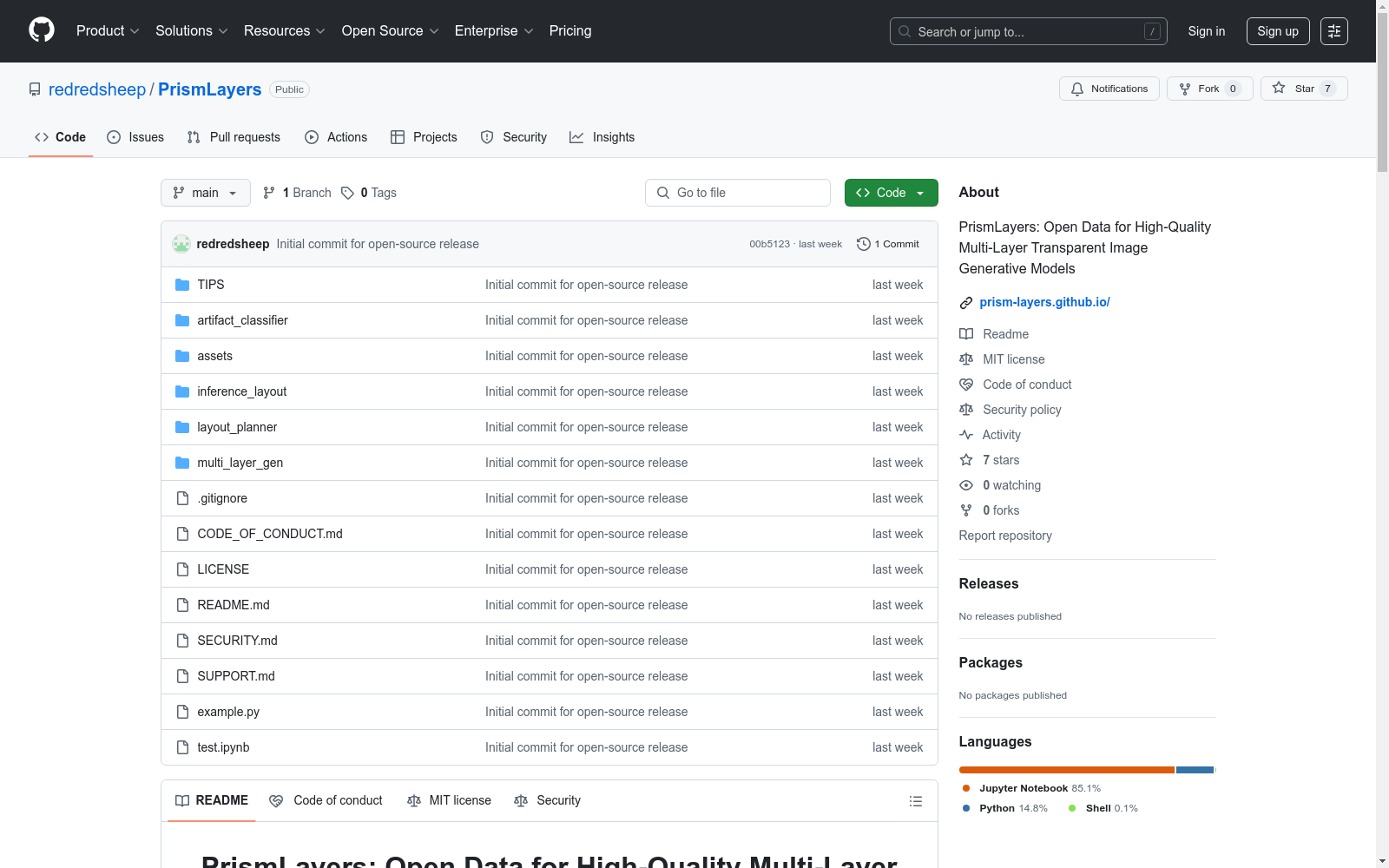The width and height of the screenshot is (1389, 868).
Task: Click the Search or jump to field
Action: tap(1029, 31)
